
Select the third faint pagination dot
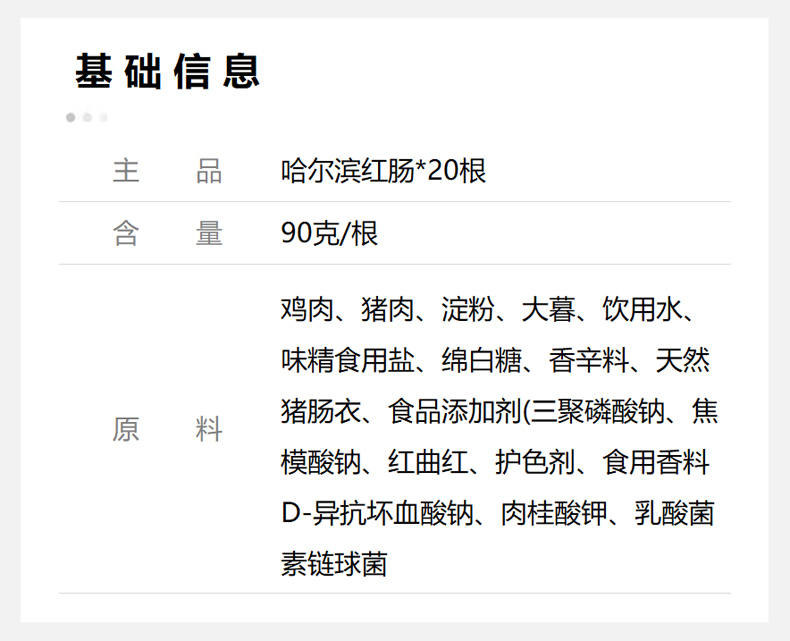tap(103, 117)
